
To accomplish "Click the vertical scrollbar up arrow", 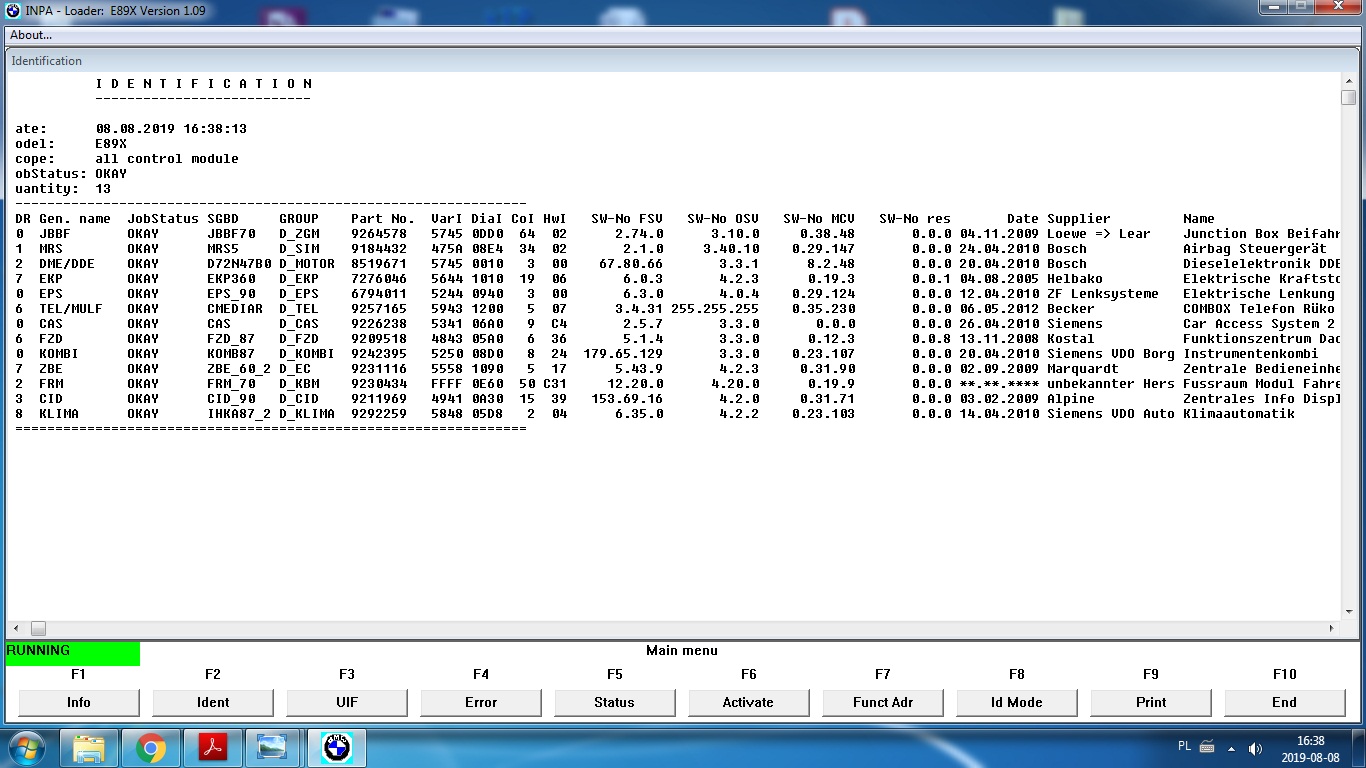I will pos(1348,79).
